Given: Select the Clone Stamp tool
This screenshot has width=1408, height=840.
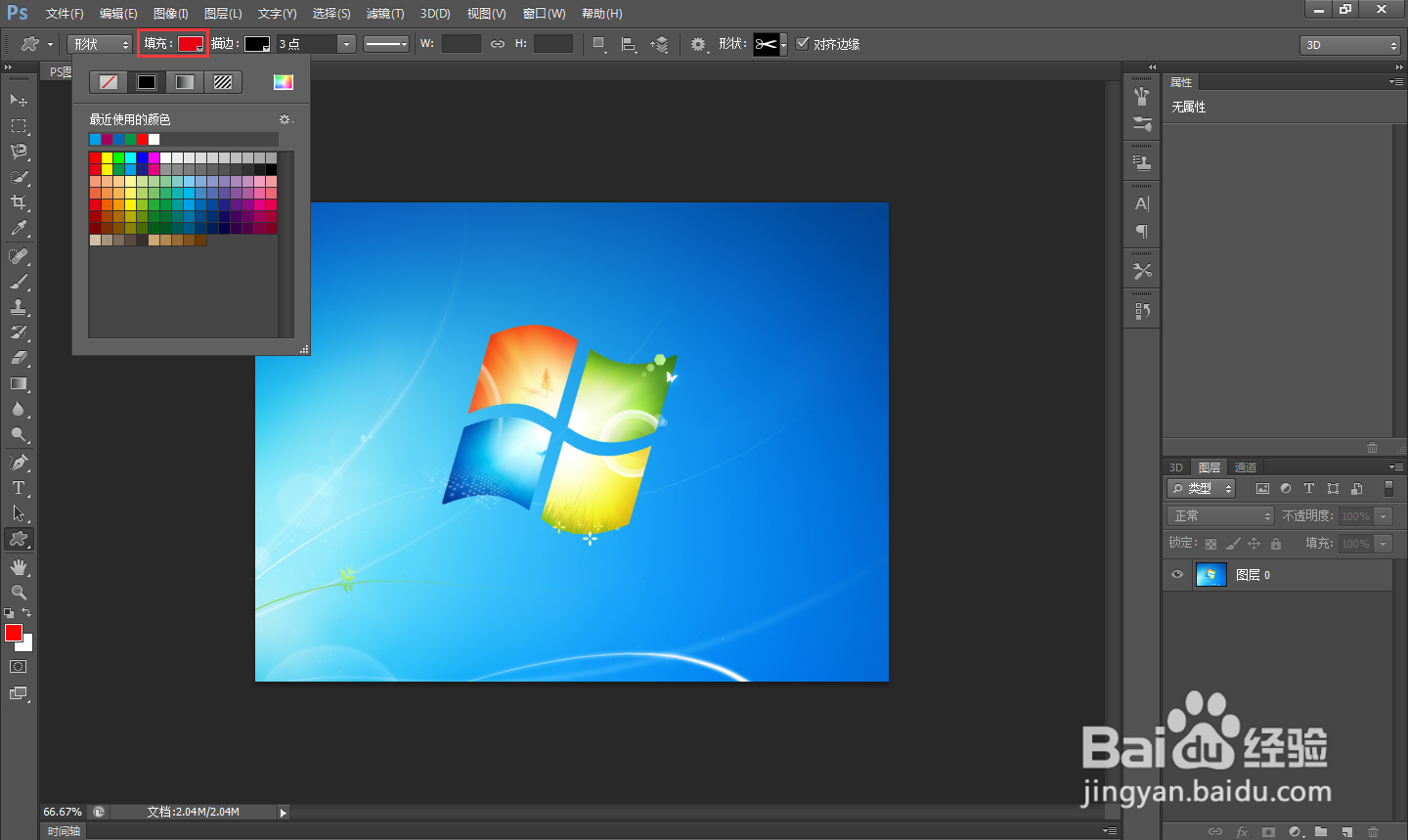Looking at the screenshot, I should pos(18,307).
